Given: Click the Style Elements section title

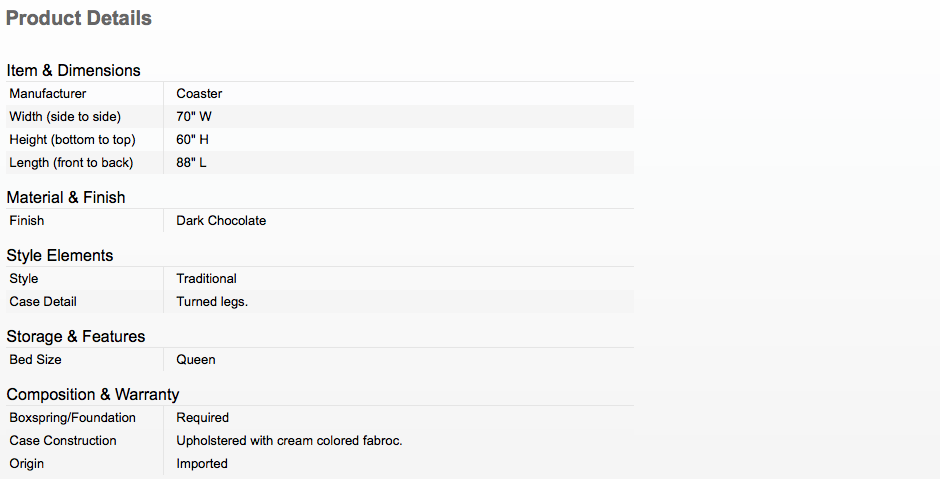Looking at the screenshot, I should [60, 255].
